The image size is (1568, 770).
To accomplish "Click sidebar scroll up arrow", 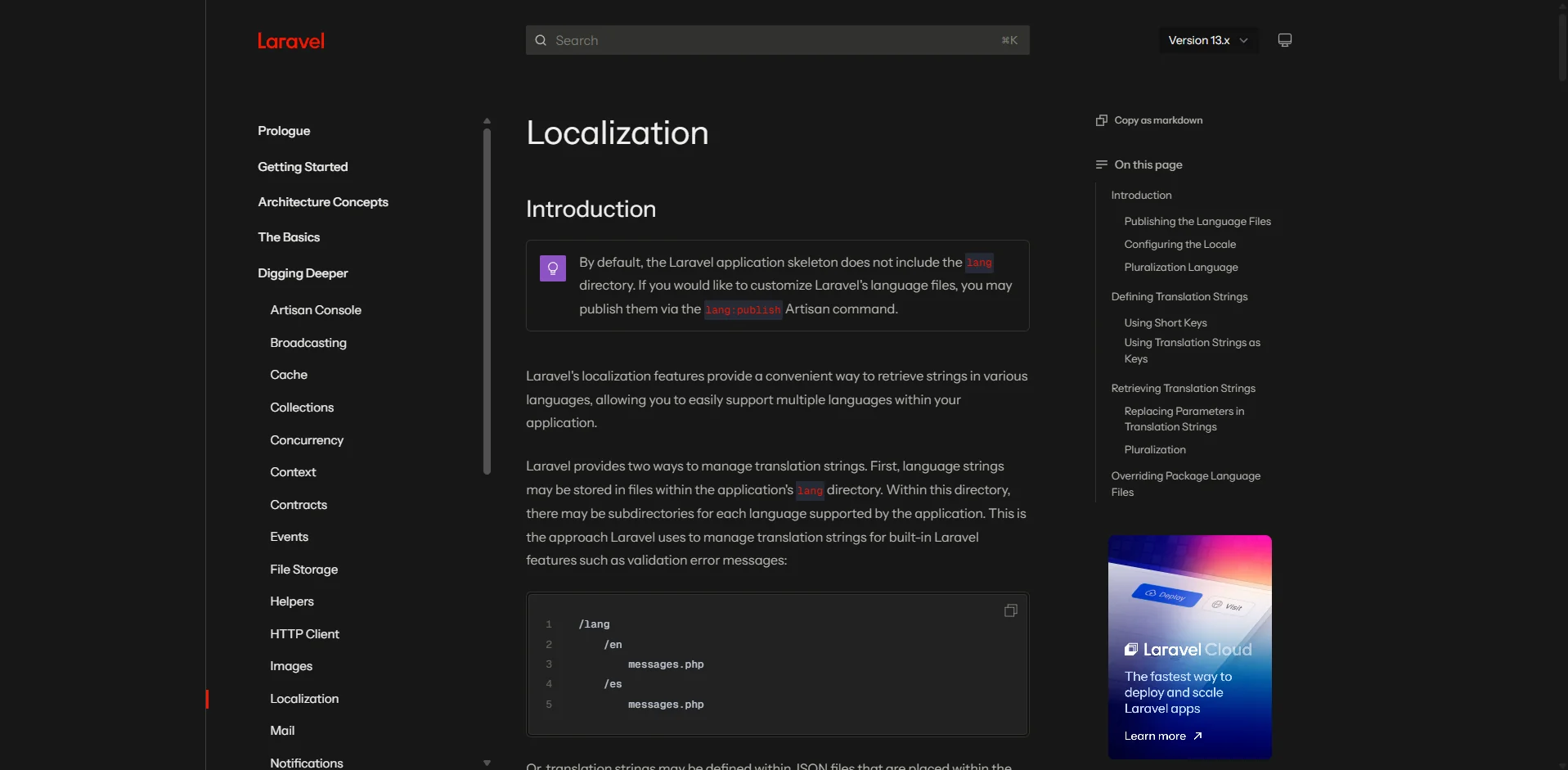I will pyautogui.click(x=487, y=120).
